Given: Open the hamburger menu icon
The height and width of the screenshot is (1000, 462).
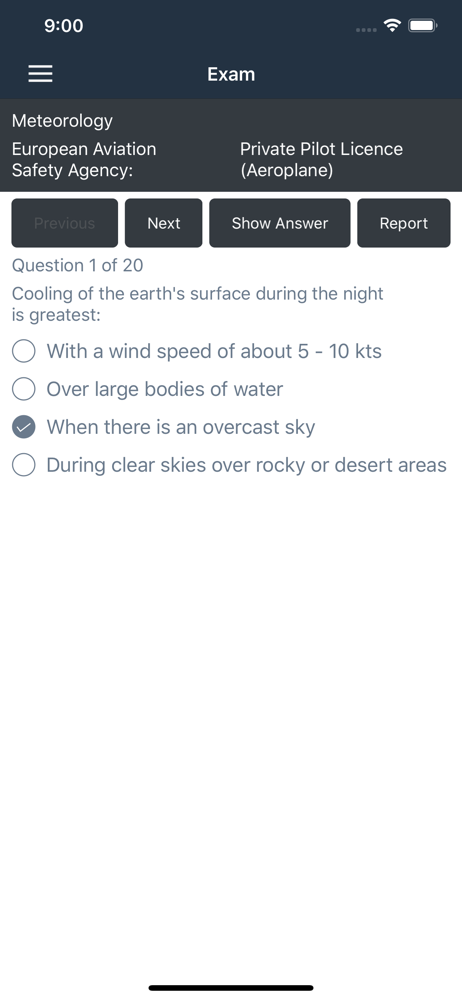Looking at the screenshot, I should tap(40, 74).
